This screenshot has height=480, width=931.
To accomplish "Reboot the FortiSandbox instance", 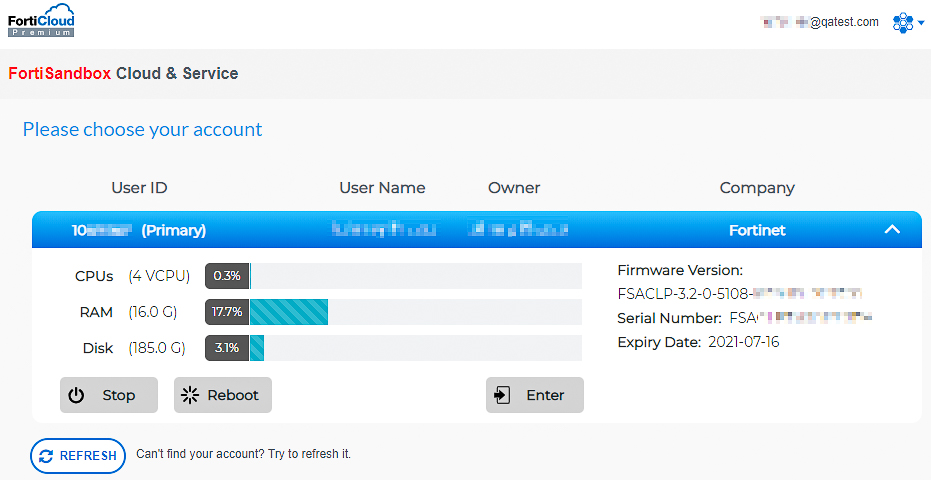I will point(223,395).
